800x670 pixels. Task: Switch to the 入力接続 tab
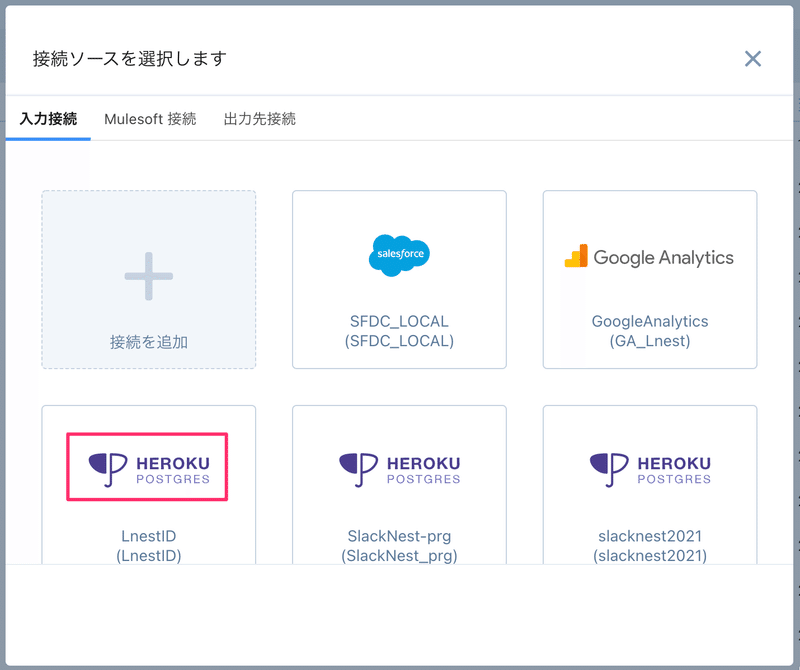point(48,119)
